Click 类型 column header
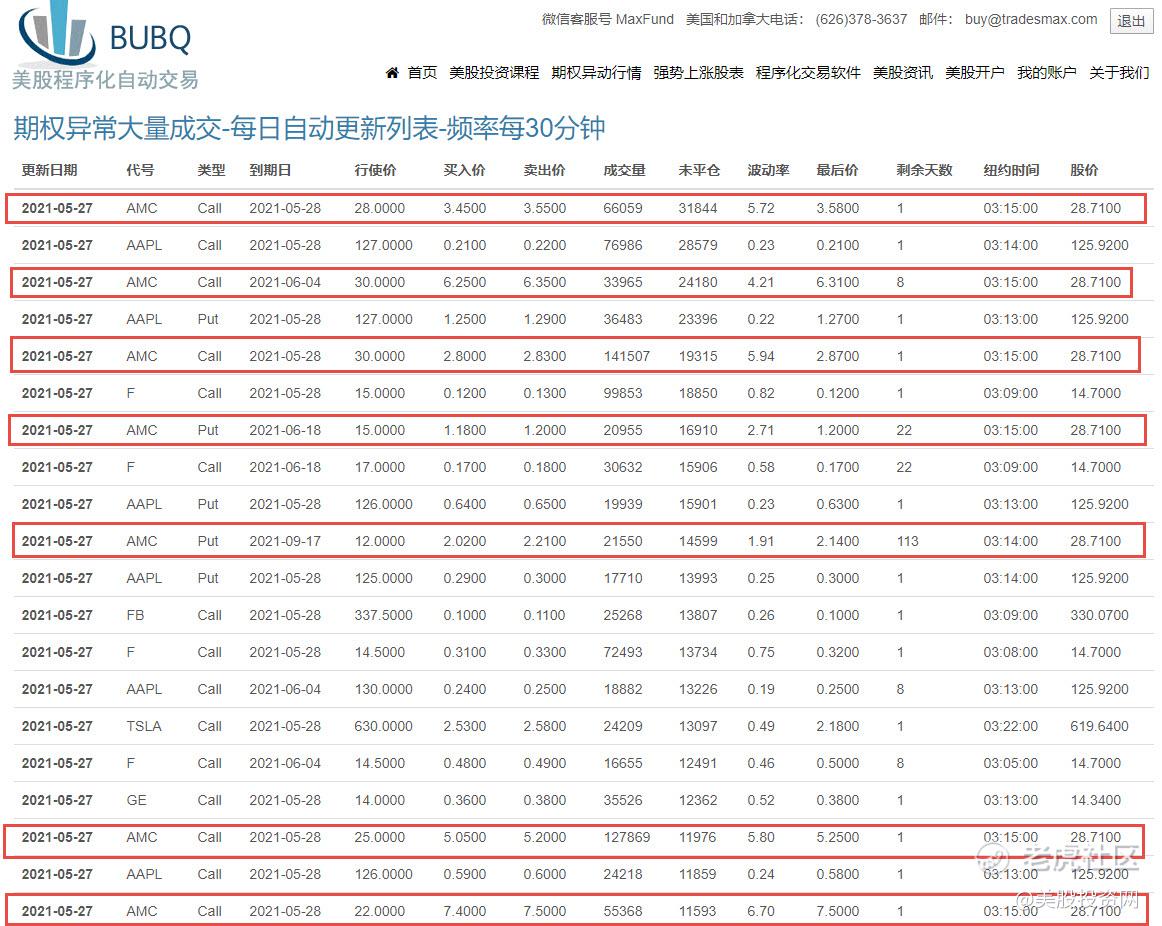Image resolution: width=1162 pixels, height=926 pixels. pos(211,170)
